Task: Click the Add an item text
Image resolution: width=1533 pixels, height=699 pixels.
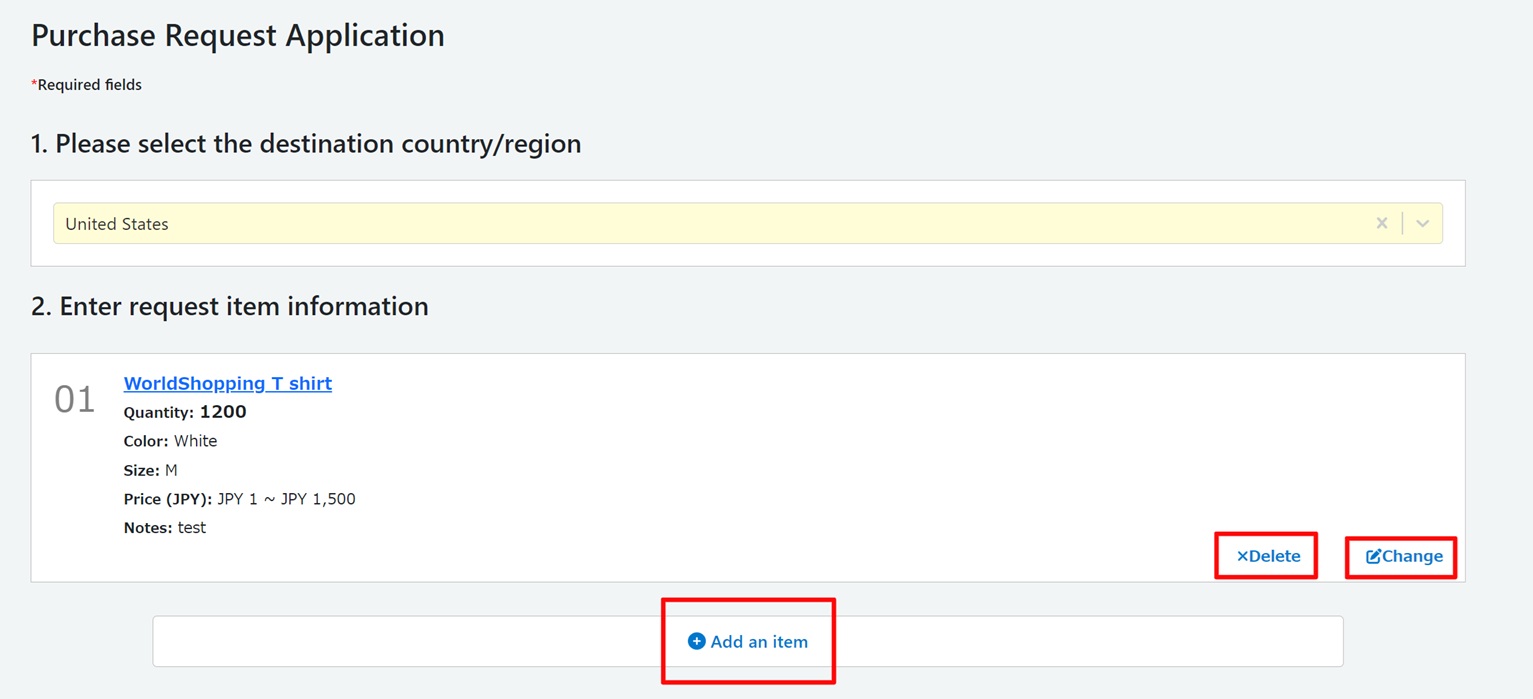Action: coord(759,642)
